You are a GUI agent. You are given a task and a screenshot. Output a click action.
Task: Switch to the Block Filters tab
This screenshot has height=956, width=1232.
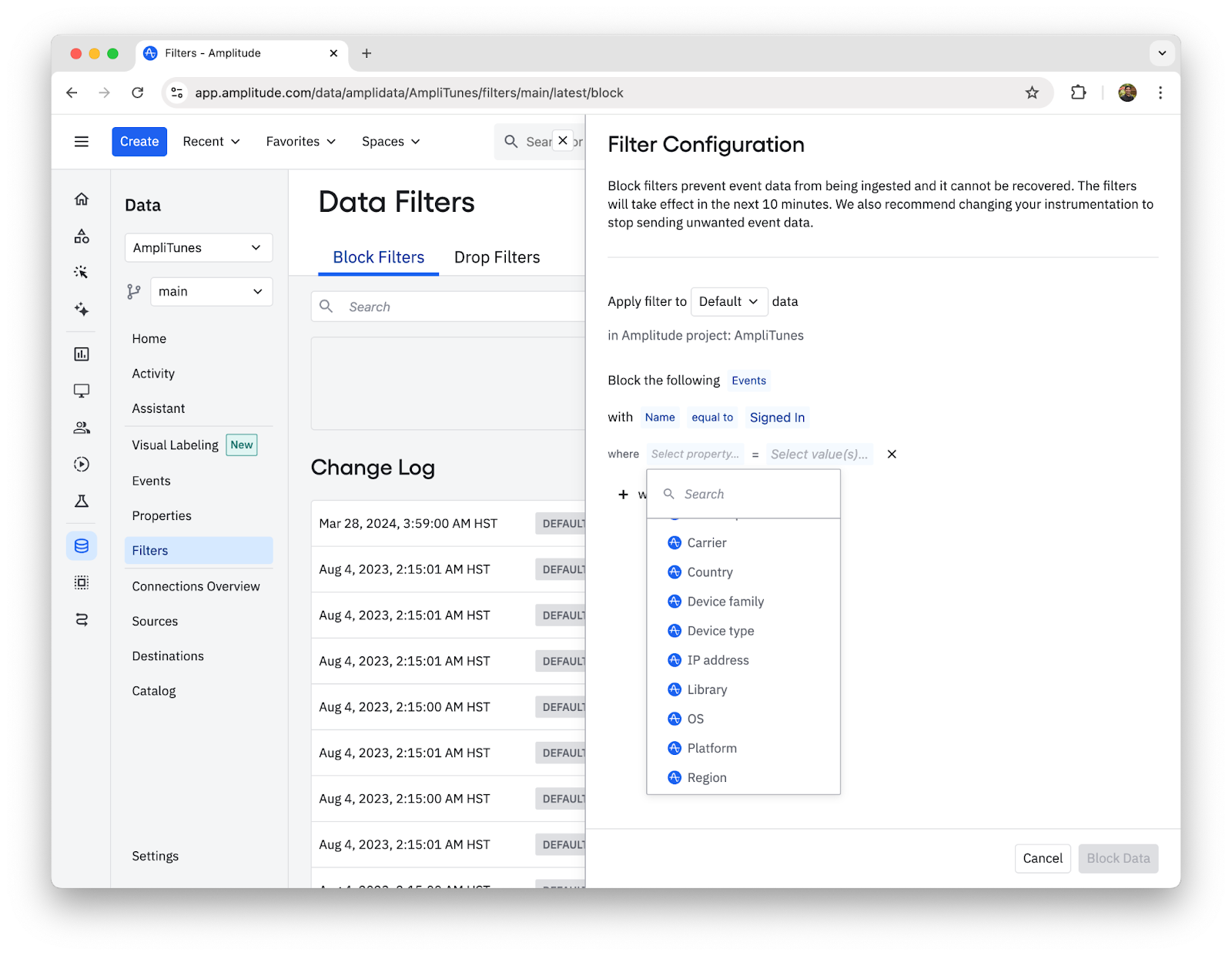379,258
